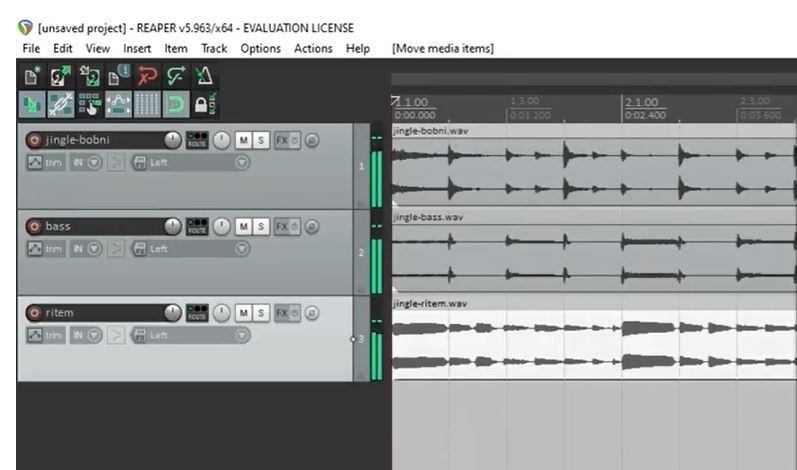Open FX chain for jingle-bobni track
The image size is (797, 470).
point(282,140)
